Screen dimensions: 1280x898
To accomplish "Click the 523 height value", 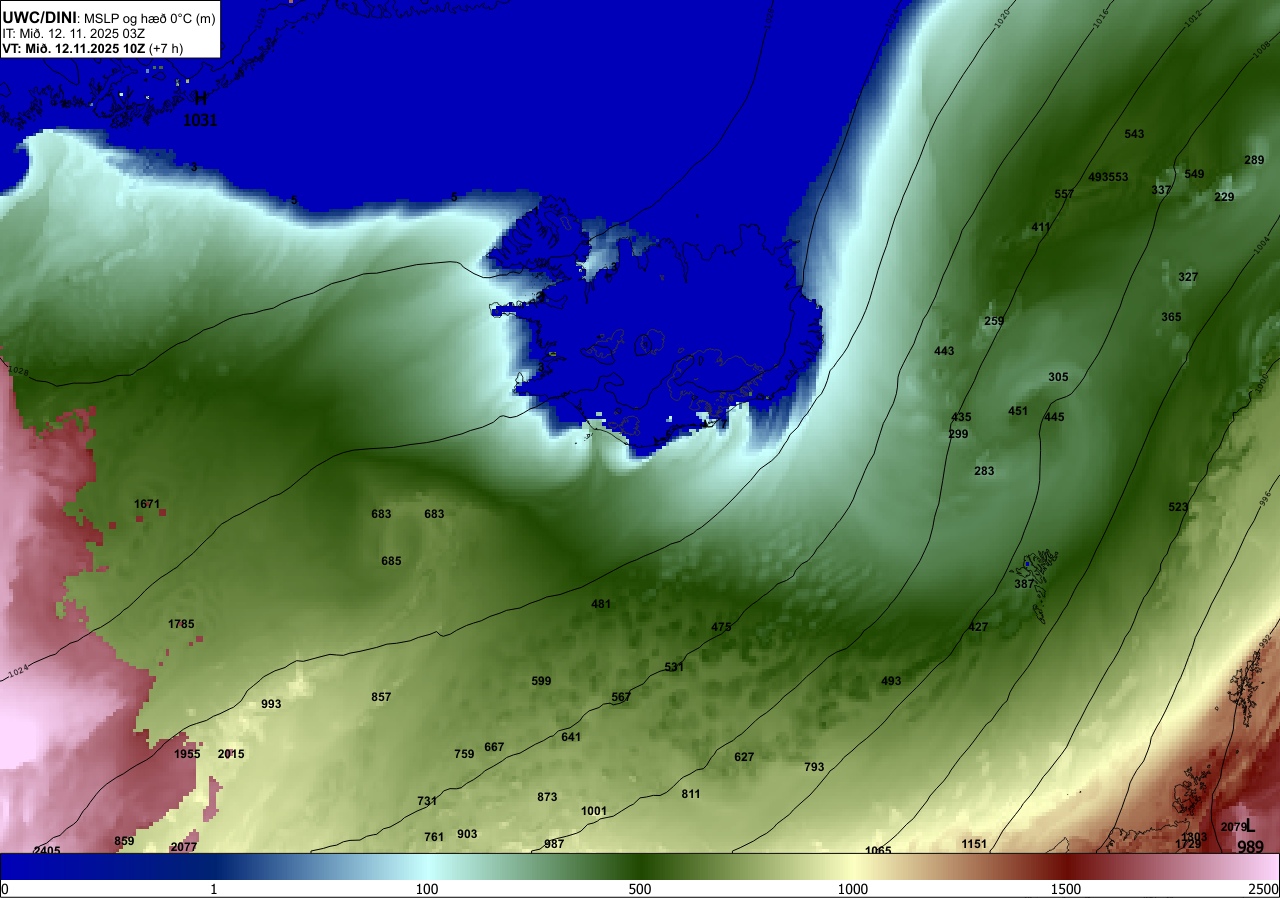I will (1178, 507).
